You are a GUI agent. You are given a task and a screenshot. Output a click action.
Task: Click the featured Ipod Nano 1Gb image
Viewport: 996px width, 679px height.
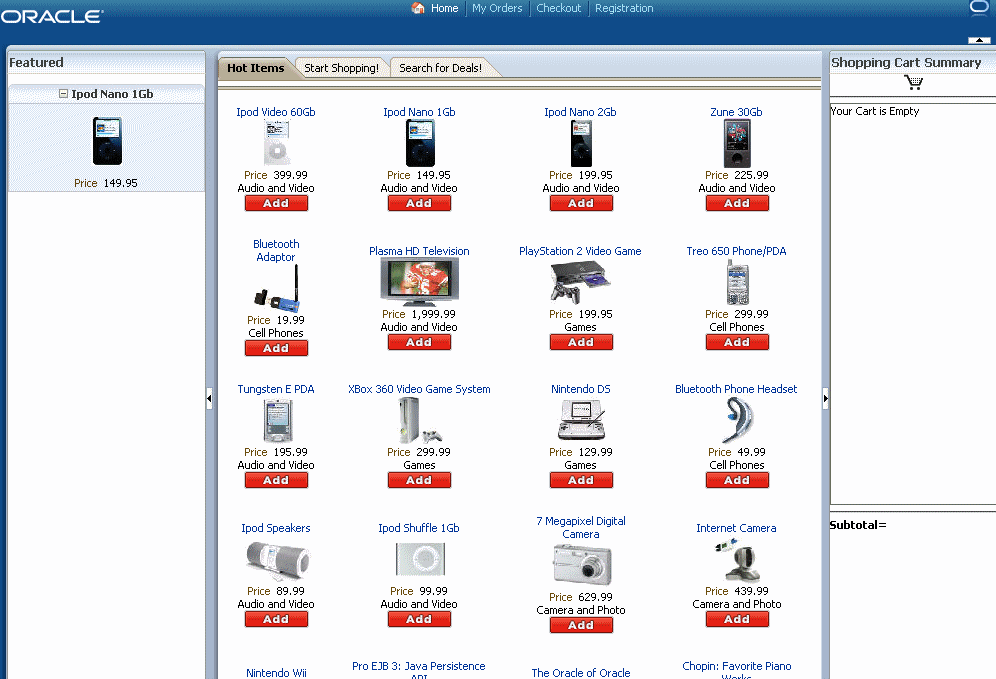(107, 141)
